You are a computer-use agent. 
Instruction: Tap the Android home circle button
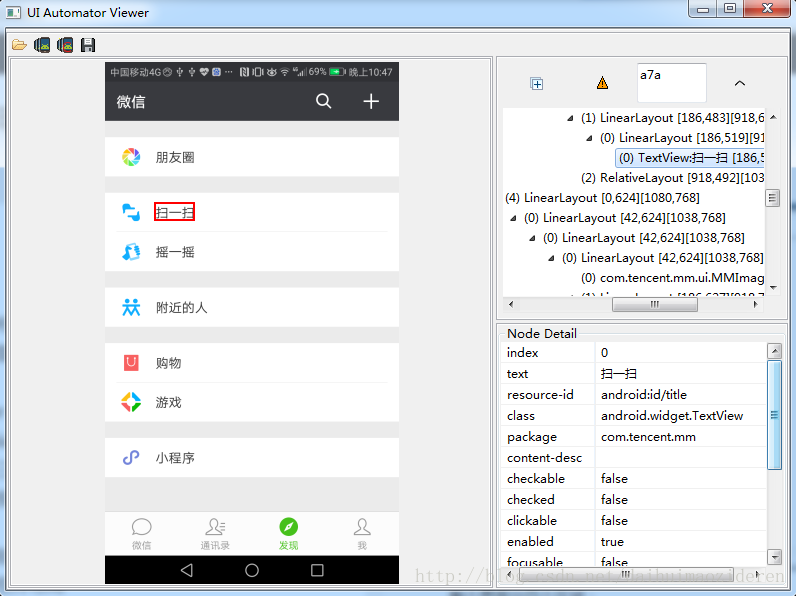click(252, 570)
